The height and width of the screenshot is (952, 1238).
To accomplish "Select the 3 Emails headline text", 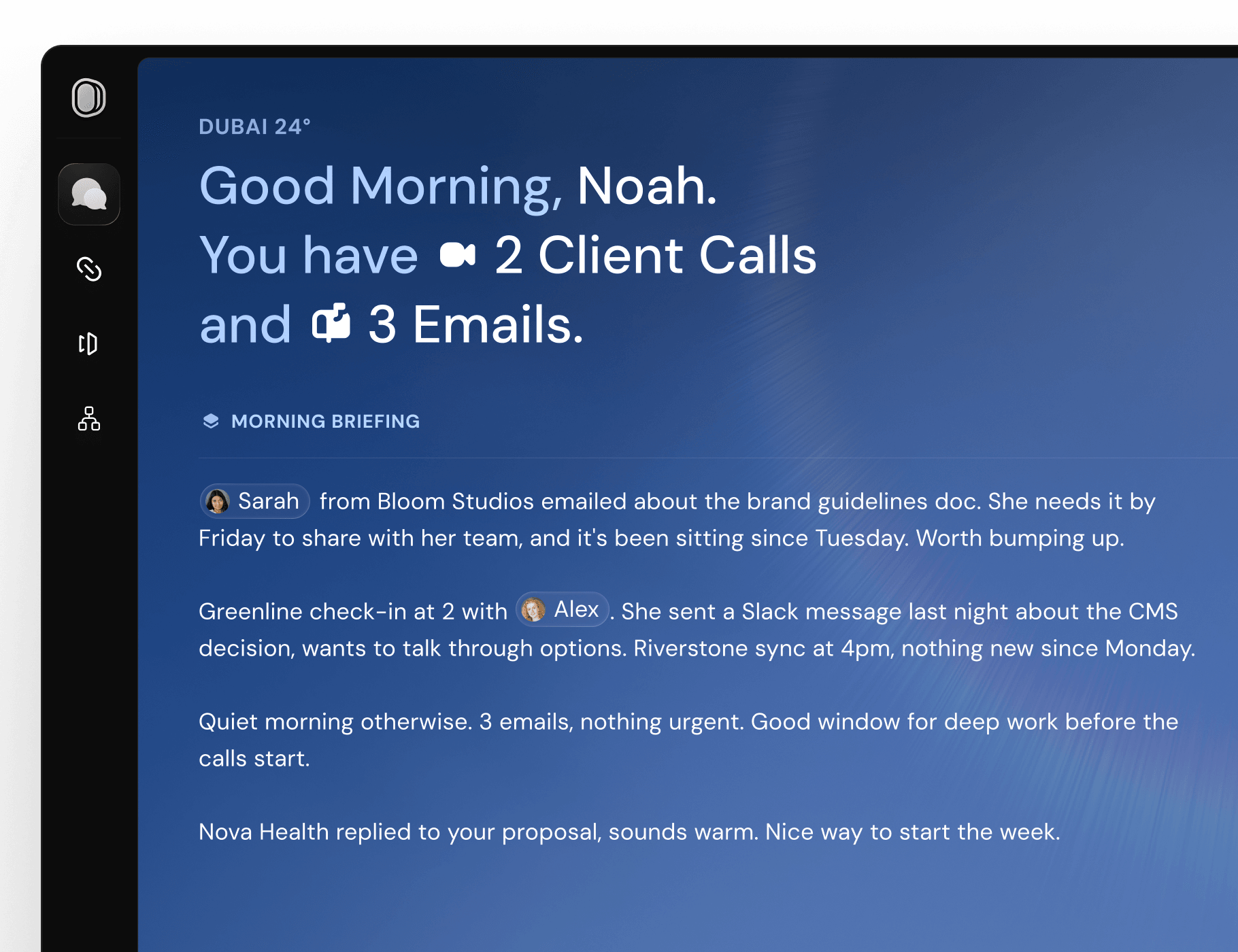I will click(475, 325).
